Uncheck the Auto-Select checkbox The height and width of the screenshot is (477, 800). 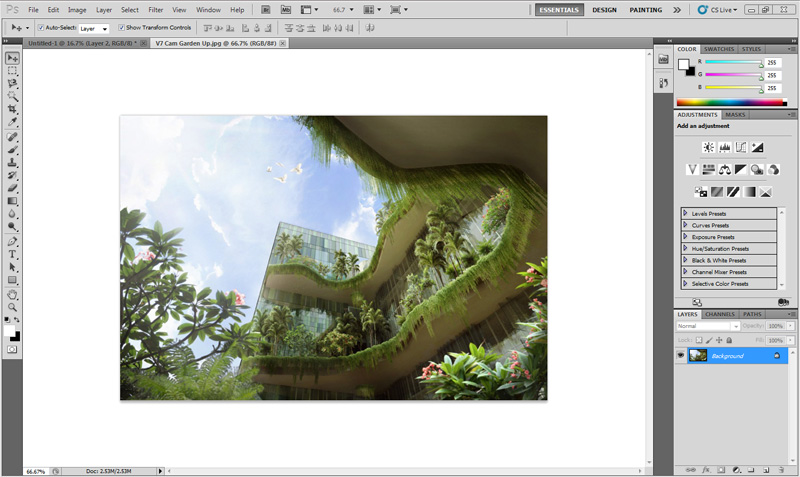(41, 28)
